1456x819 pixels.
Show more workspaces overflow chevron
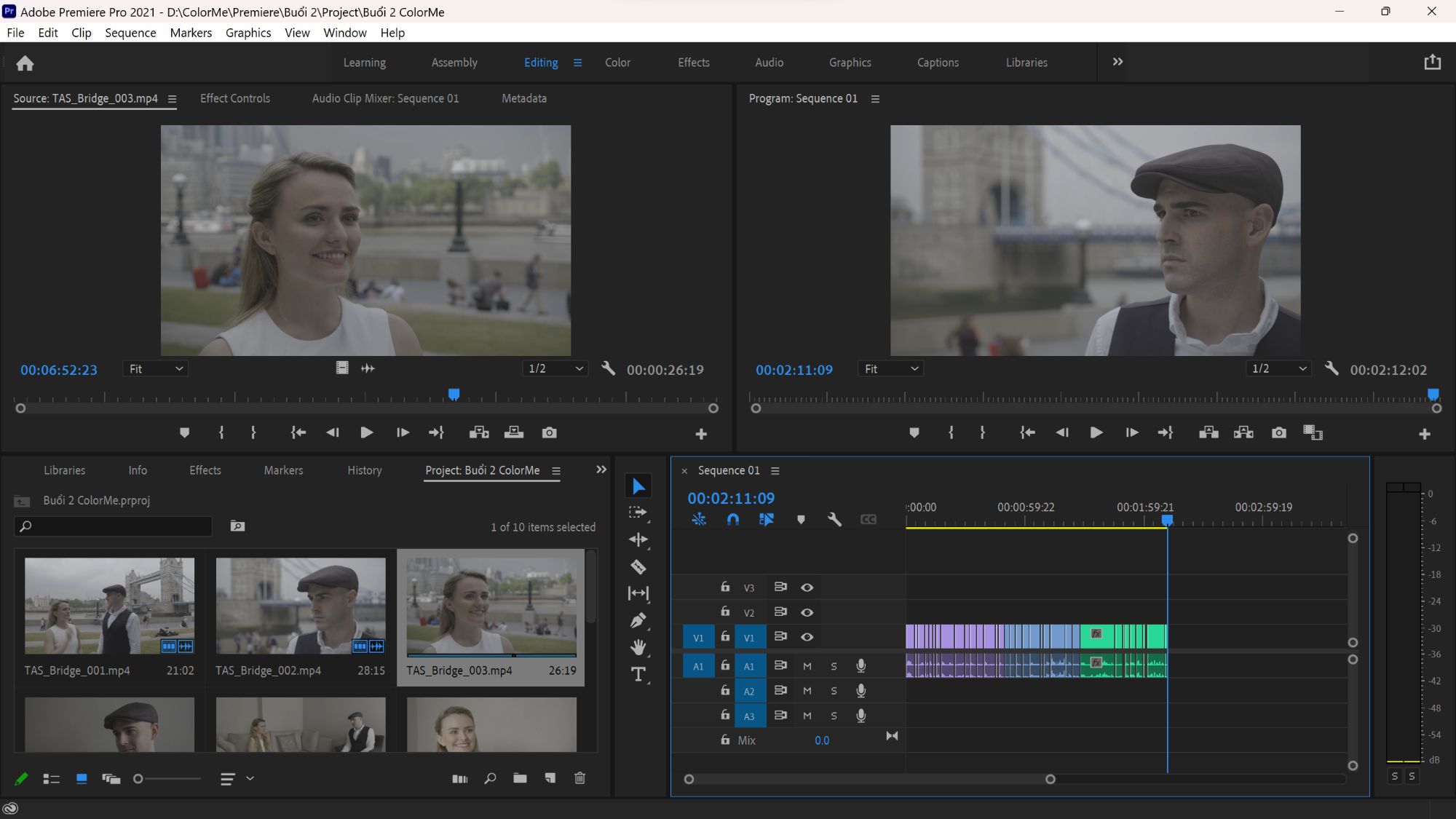coord(1117,62)
